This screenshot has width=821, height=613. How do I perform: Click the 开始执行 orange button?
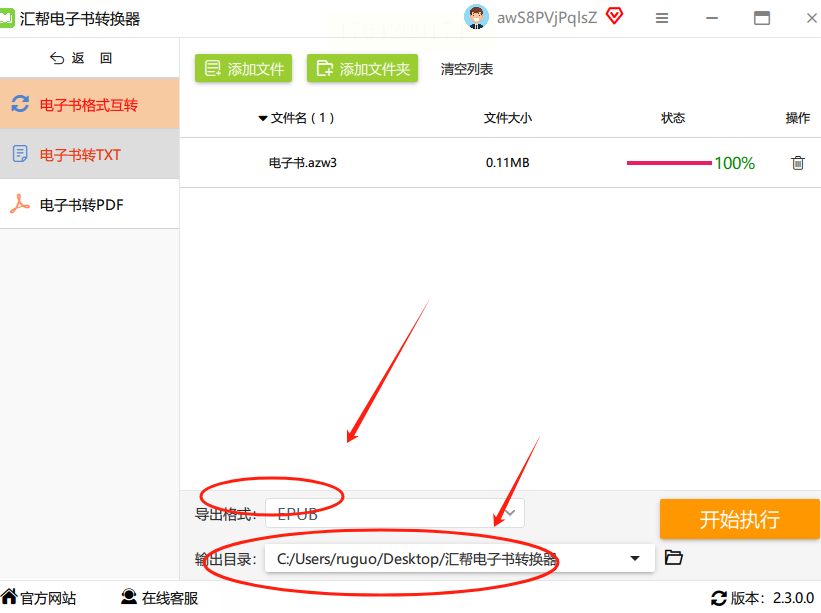[739, 519]
